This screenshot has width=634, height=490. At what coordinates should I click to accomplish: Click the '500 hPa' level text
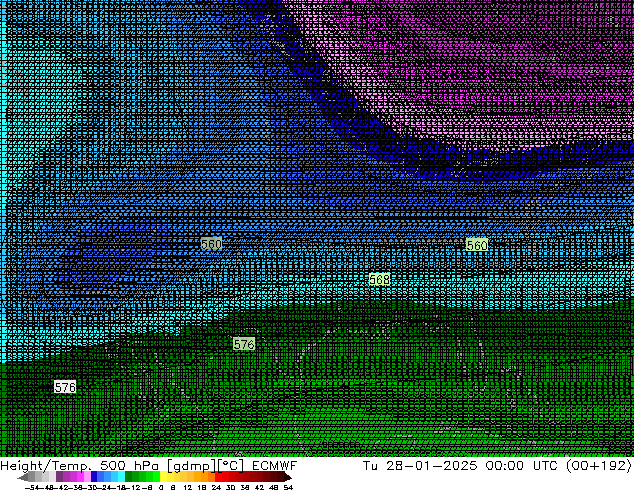[129, 466]
